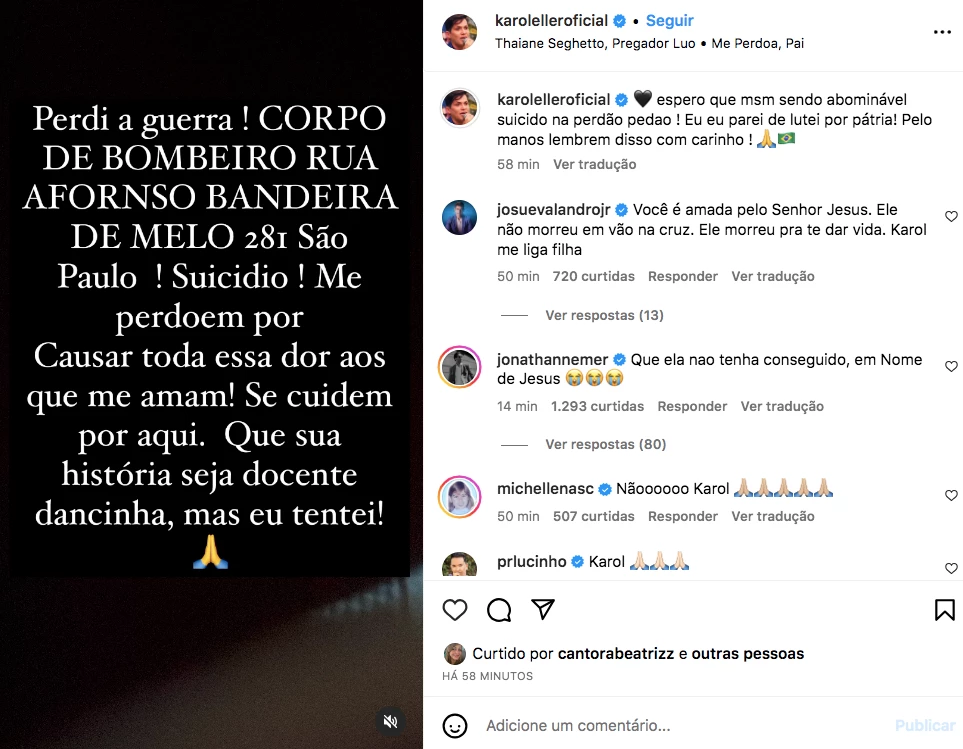Open the comment bubble icon
The width and height of the screenshot is (963, 749).
point(499,610)
